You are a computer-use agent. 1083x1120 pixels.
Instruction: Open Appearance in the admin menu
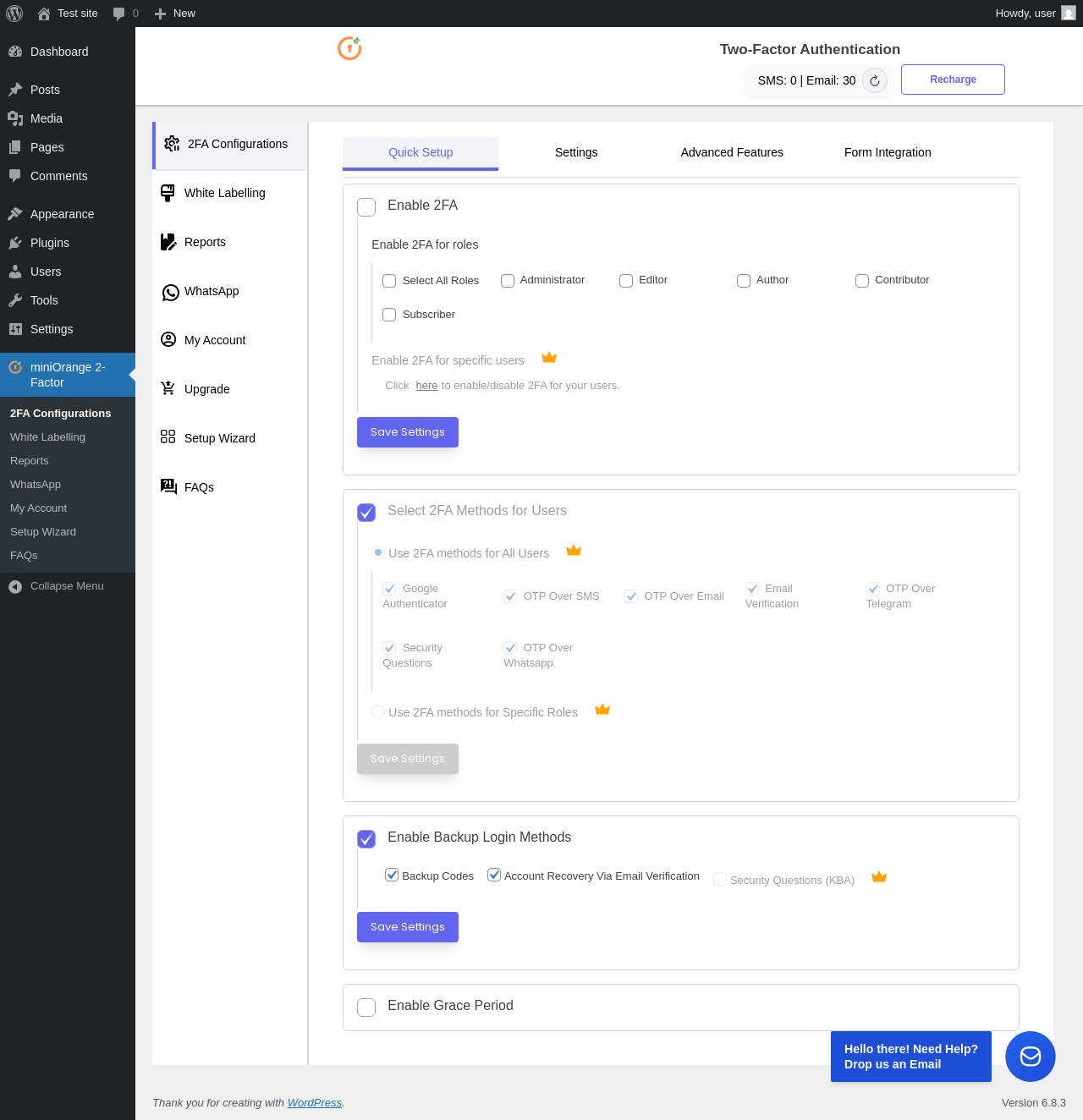68,214
